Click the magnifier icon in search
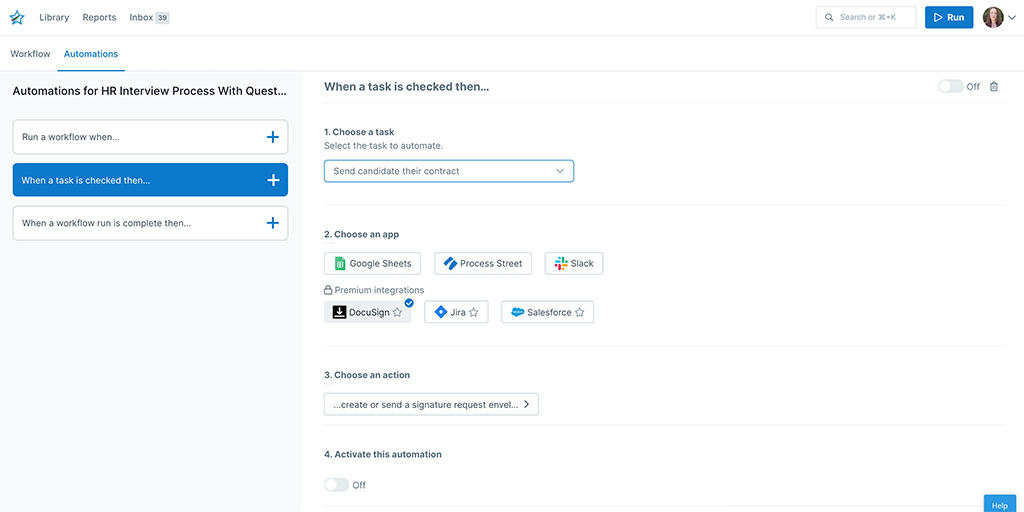1024x512 pixels. coord(829,18)
